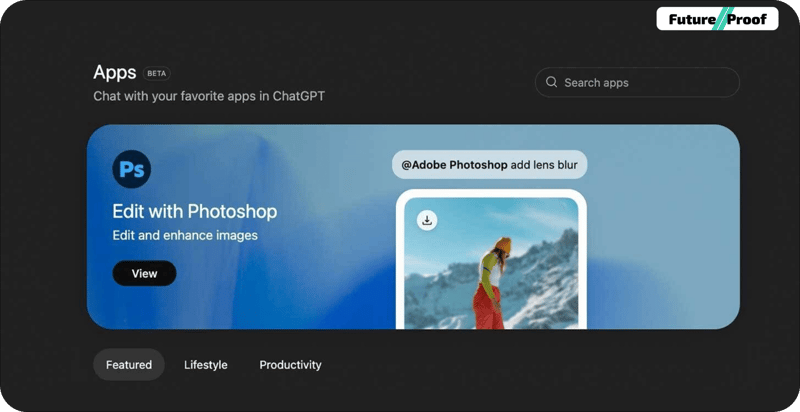Click the snowboarder's orange beanie in preview
This screenshot has height=412, width=800.
(502, 245)
